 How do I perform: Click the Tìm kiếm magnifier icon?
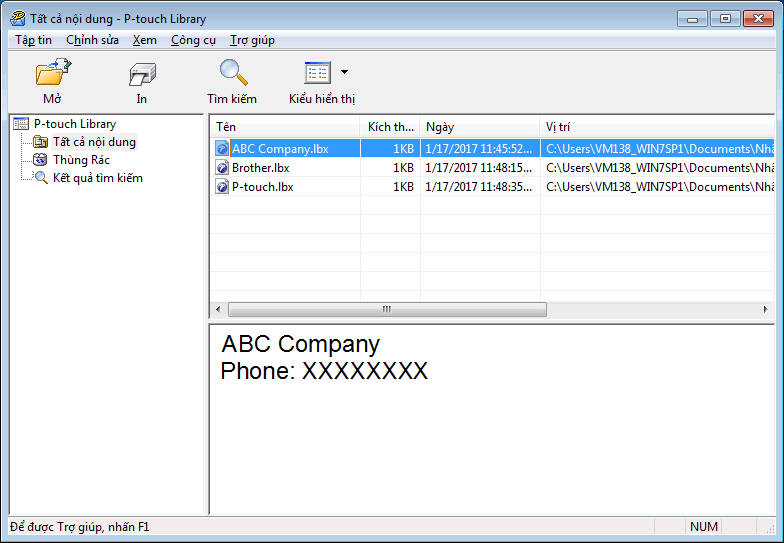[x=232, y=74]
